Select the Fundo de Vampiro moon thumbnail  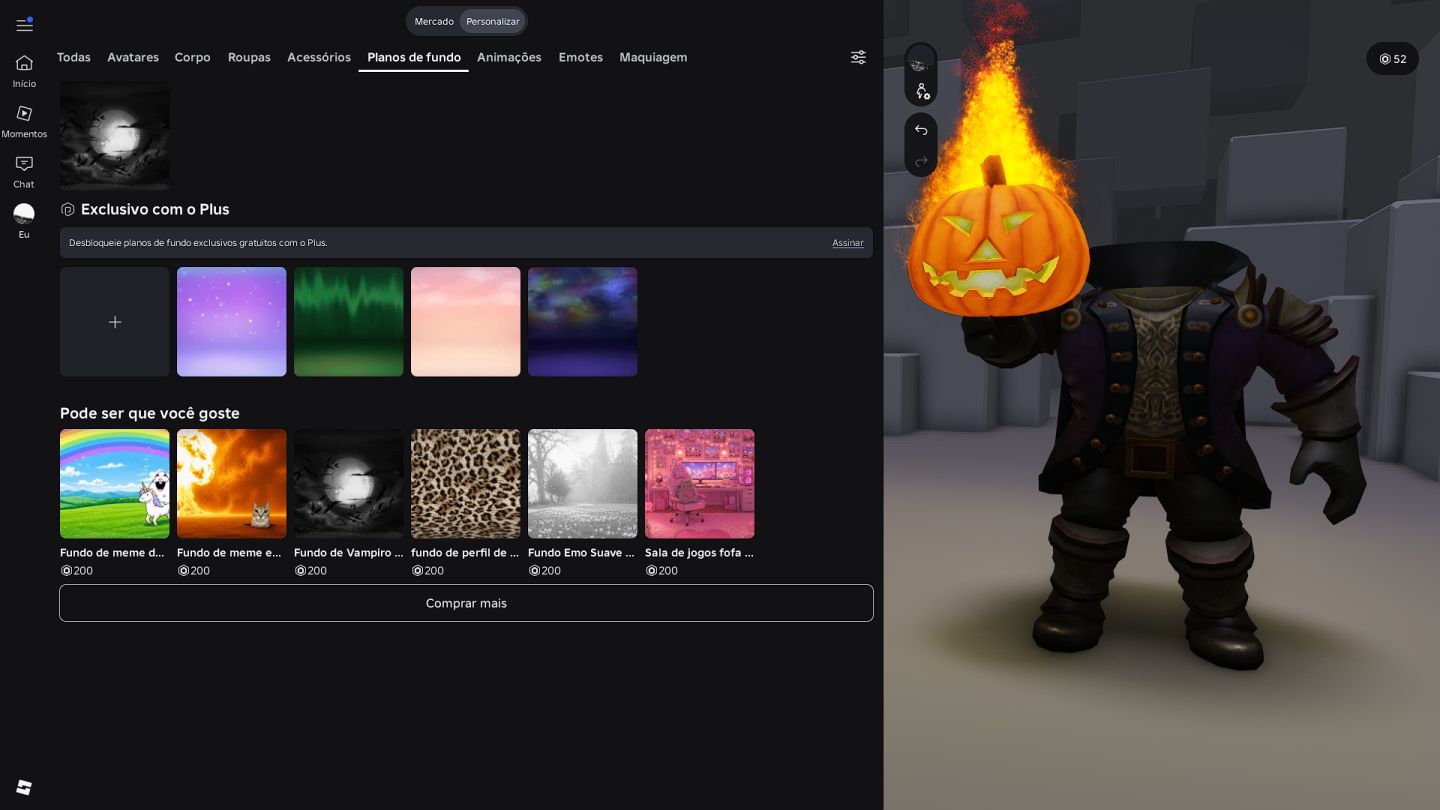(x=349, y=484)
